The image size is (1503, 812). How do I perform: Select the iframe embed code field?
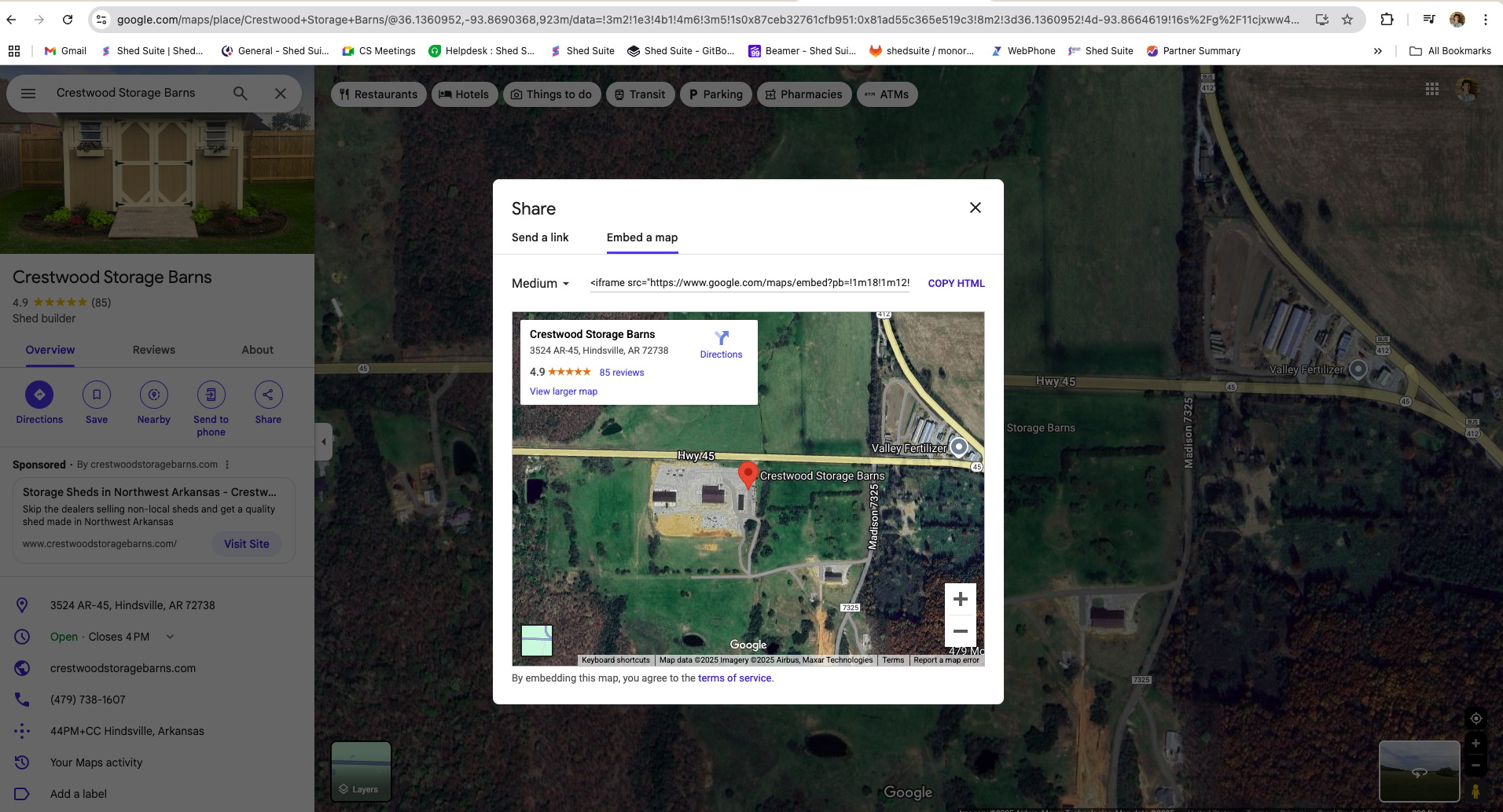coord(750,283)
